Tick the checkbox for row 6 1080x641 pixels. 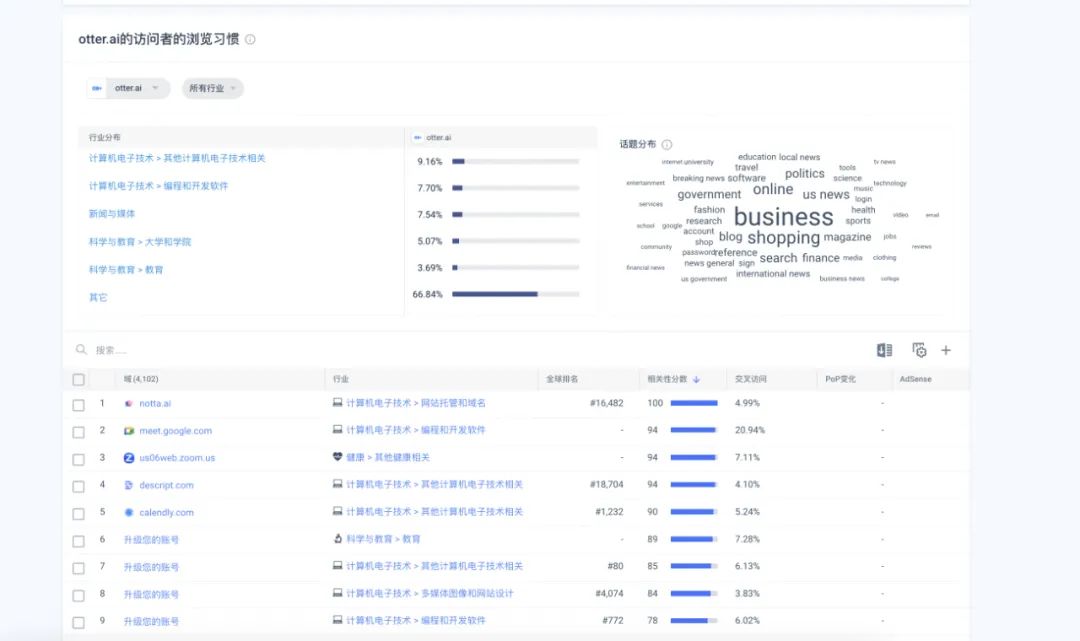[79, 541]
